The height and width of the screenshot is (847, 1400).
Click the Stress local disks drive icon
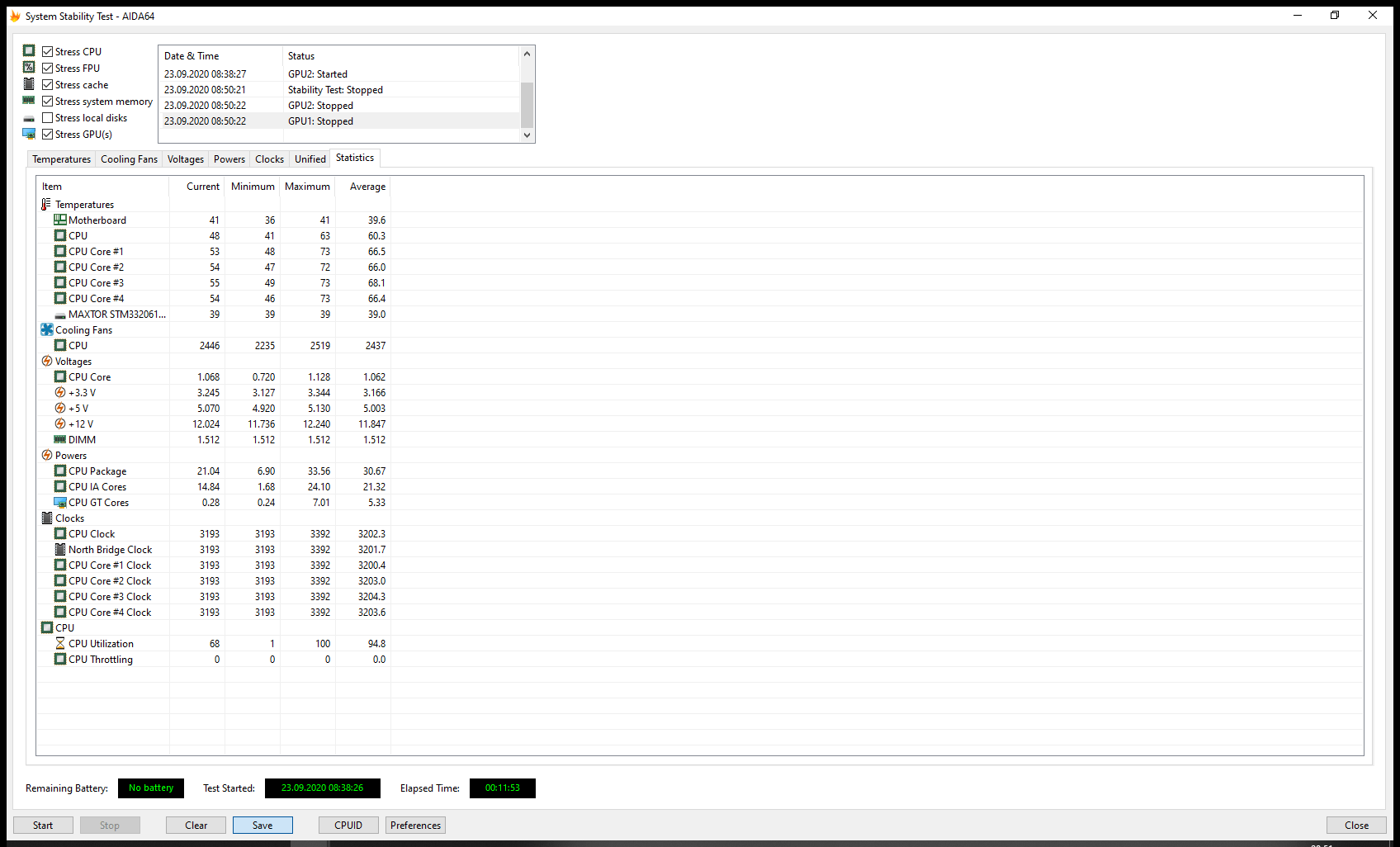(29, 118)
